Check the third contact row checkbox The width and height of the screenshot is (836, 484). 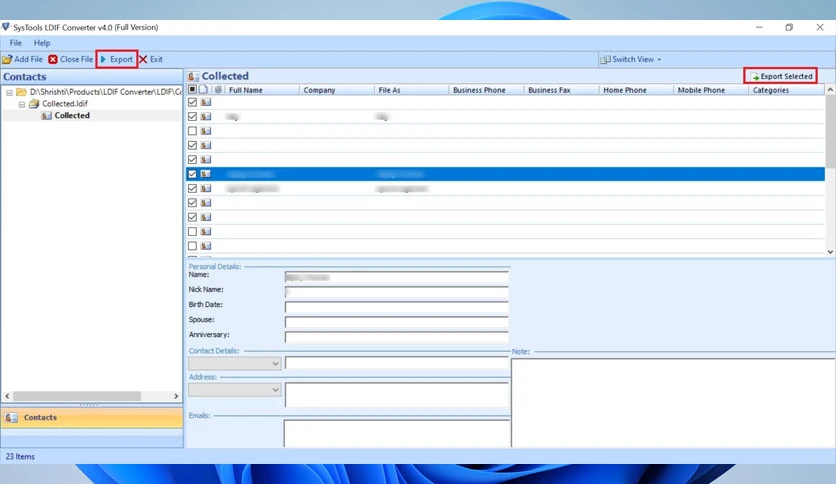click(192, 131)
